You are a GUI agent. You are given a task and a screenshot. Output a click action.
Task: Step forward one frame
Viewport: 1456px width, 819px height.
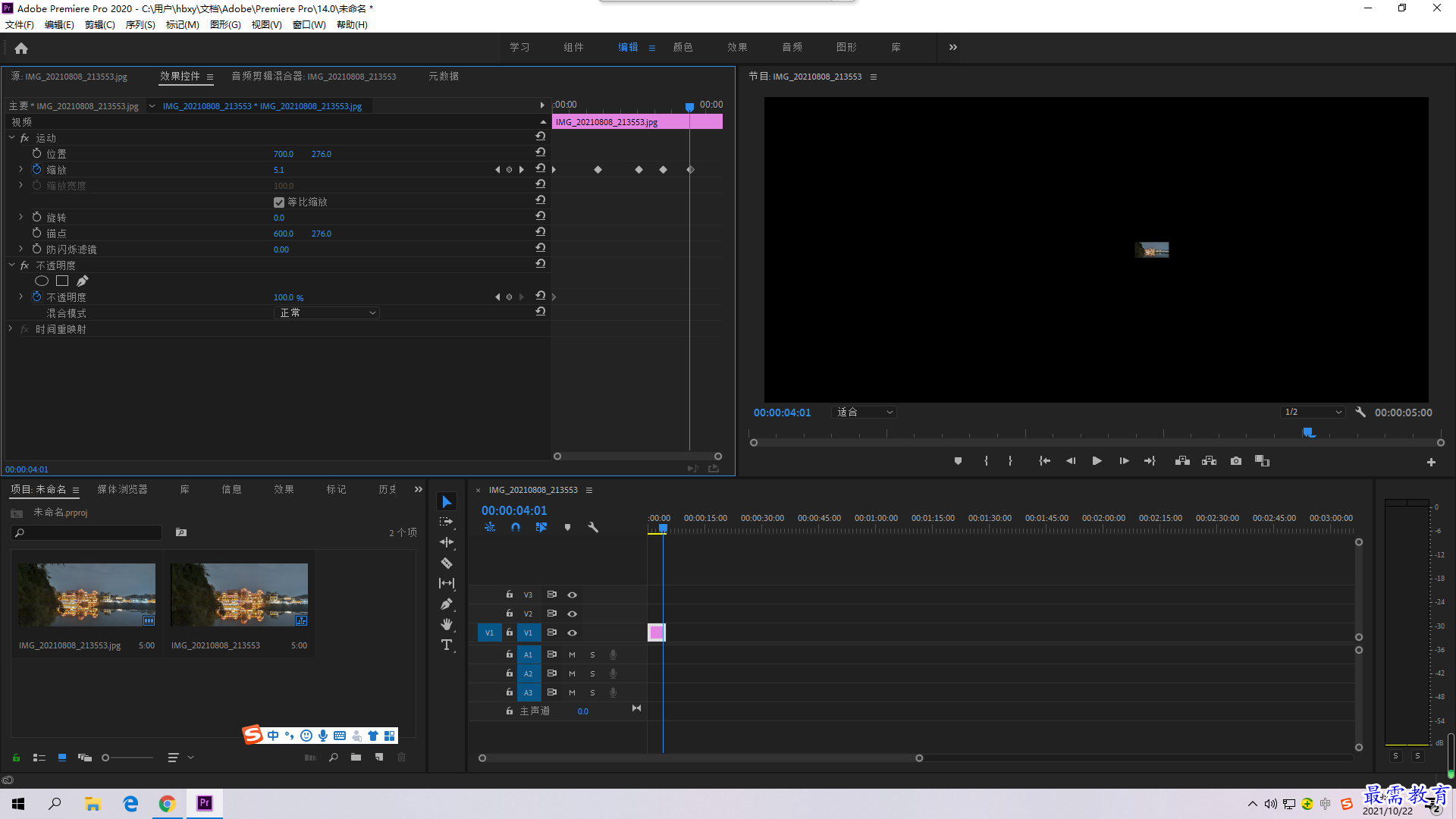(x=1124, y=461)
